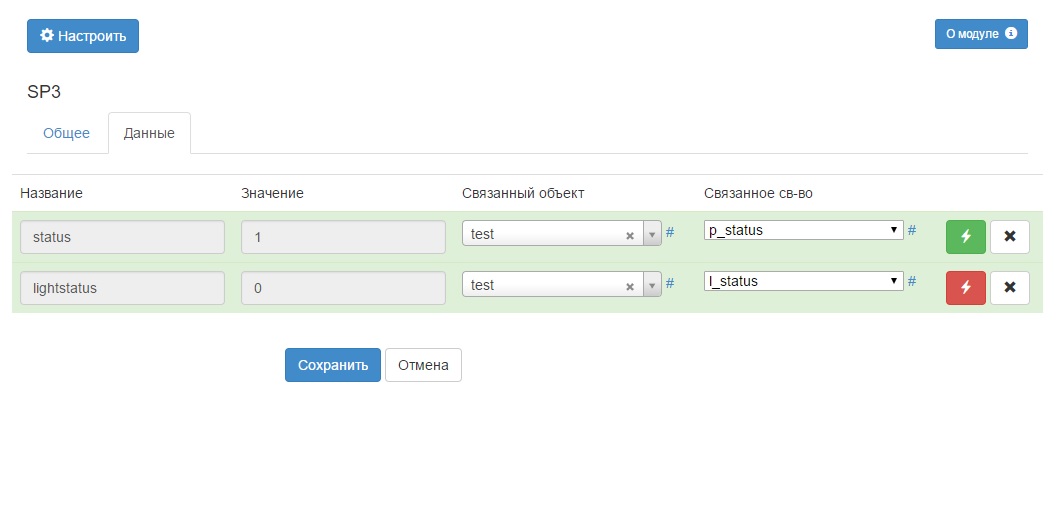Screen dimensions: 1057x524
Task: Click the # link beside lightstatus linked object
Action: 670,283
